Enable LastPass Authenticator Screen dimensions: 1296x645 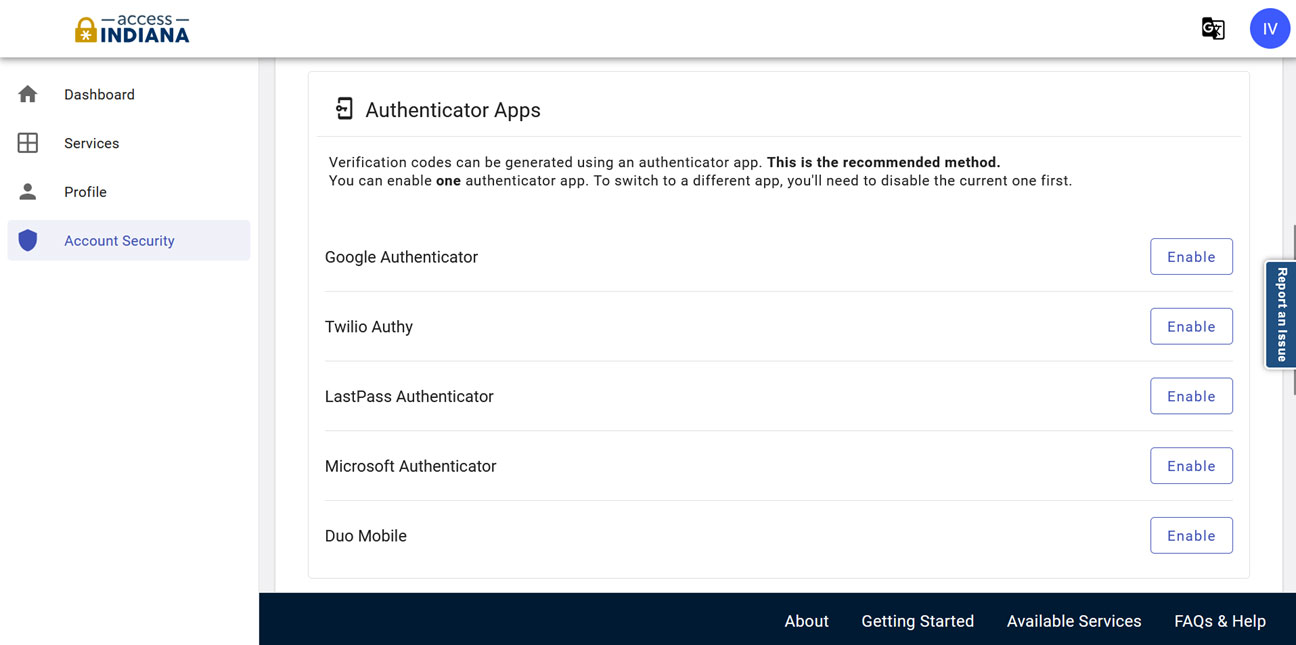pyautogui.click(x=1191, y=396)
